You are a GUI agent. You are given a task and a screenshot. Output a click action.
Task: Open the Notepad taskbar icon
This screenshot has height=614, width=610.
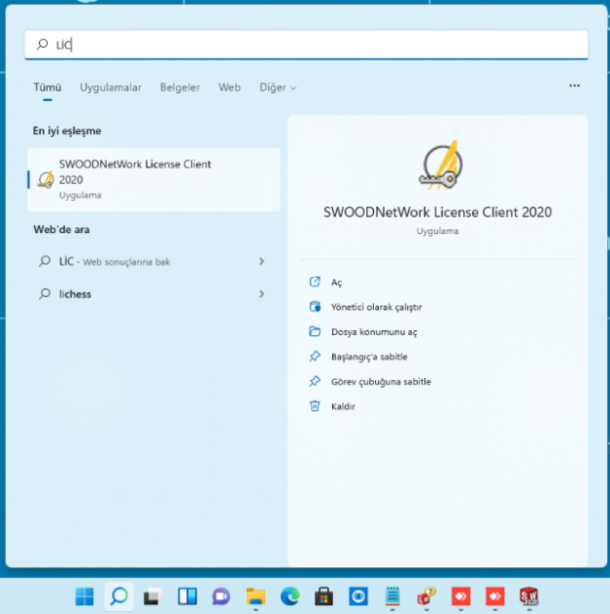tap(392, 596)
